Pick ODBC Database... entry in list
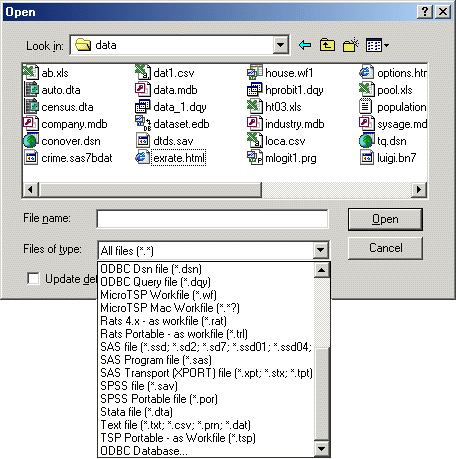 (144, 451)
